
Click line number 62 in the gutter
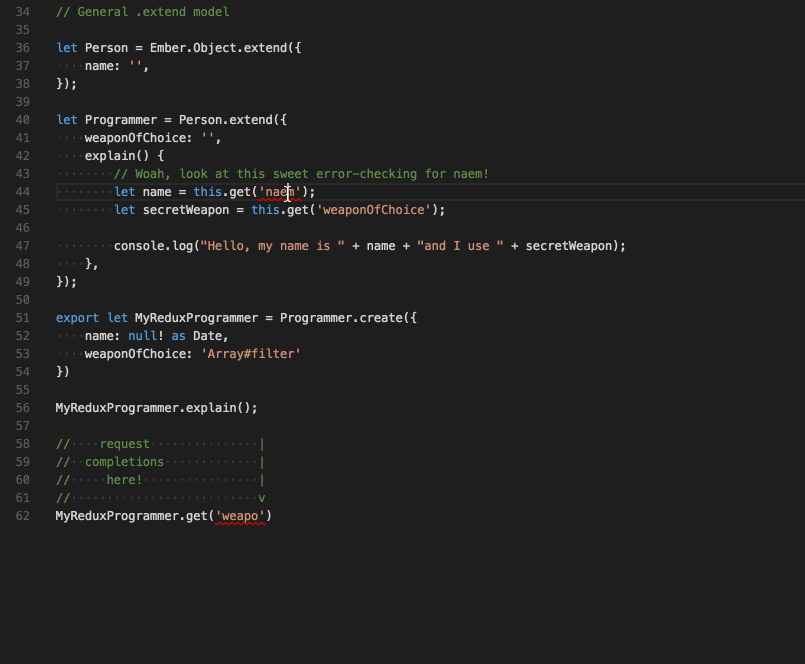(x=23, y=516)
